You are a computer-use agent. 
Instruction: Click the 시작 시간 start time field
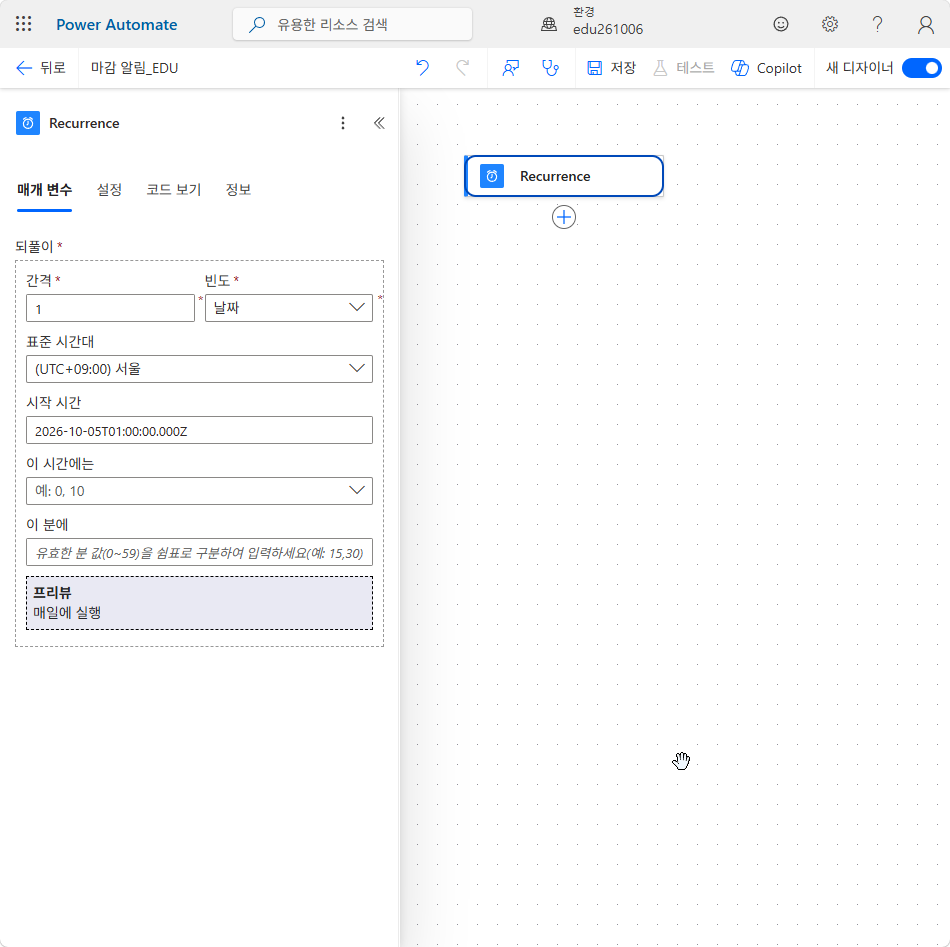199,430
